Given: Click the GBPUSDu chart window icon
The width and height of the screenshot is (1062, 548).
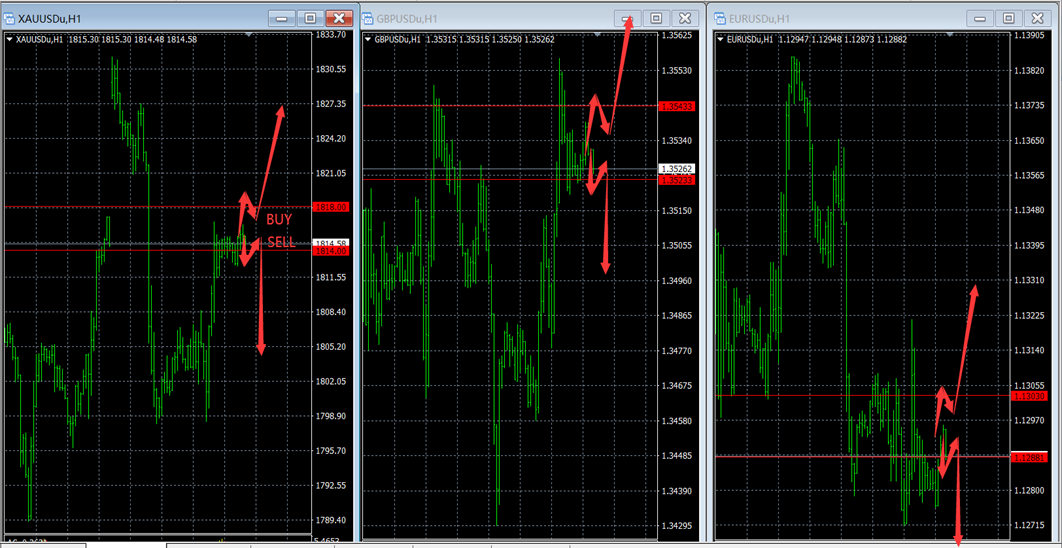Looking at the screenshot, I should click(368, 18).
